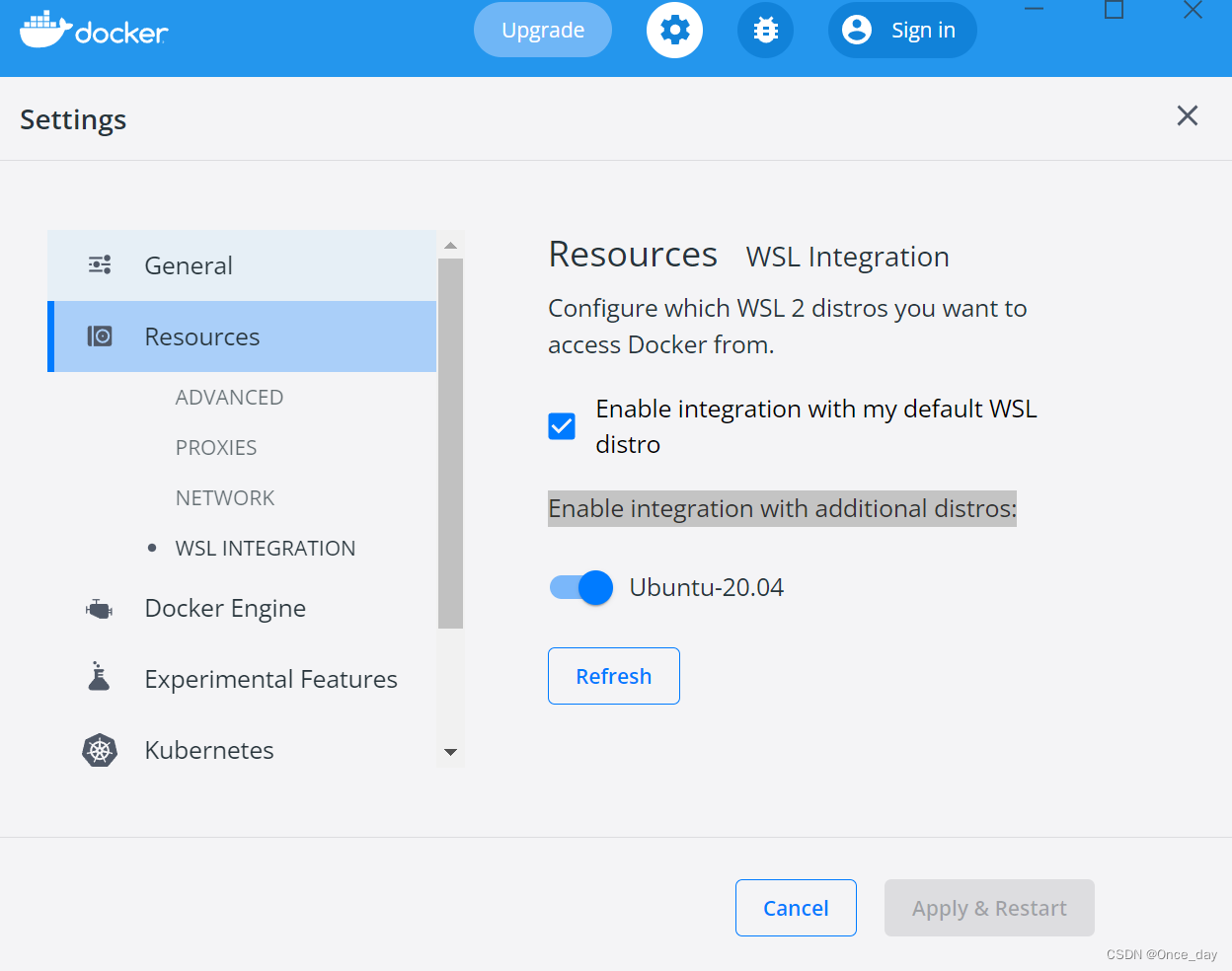Click 'Enable integration with additional distros' text
This screenshot has width=1232, height=971.
(782, 508)
